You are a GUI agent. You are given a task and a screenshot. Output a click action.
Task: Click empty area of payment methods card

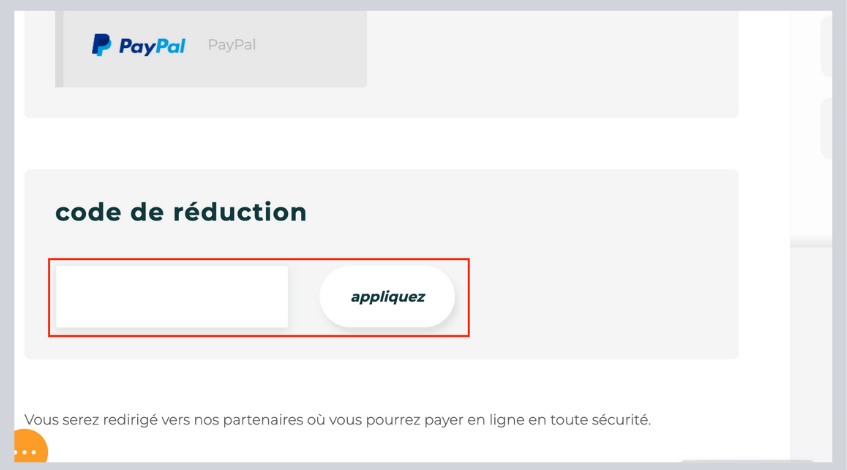550,60
